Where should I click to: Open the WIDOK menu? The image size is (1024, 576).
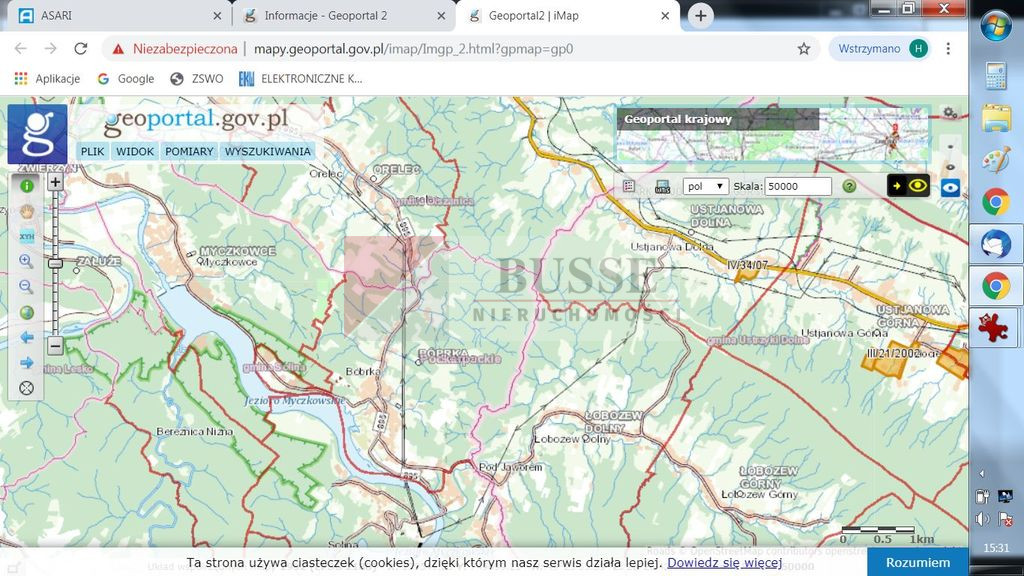(135, 152)
